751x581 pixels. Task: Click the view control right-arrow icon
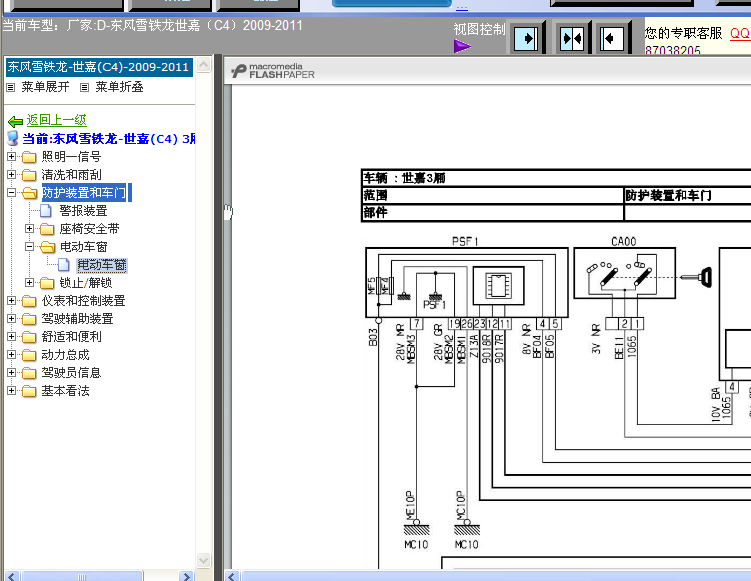point(525,38)
